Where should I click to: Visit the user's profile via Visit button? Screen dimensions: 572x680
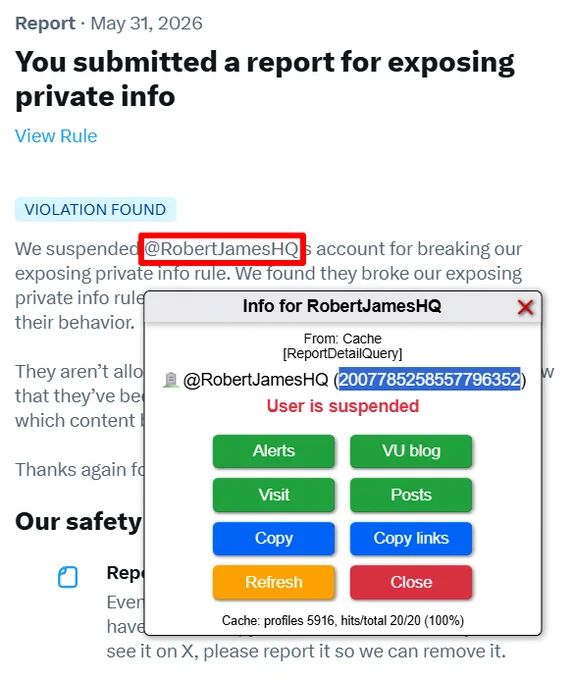pos(274,495)
